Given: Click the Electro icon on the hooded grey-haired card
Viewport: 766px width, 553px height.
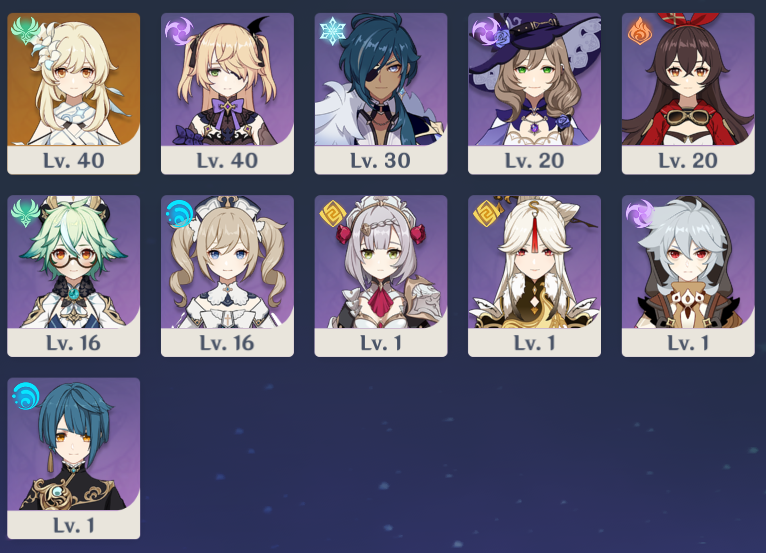Looking at the screenshot, I should pos(639,213).
